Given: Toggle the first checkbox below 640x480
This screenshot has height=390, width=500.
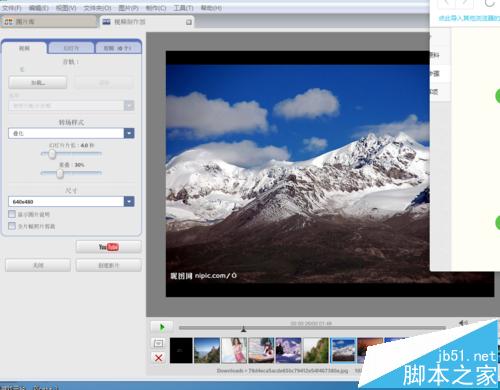Looking at the screenshot, I should (x=12, y=214).
